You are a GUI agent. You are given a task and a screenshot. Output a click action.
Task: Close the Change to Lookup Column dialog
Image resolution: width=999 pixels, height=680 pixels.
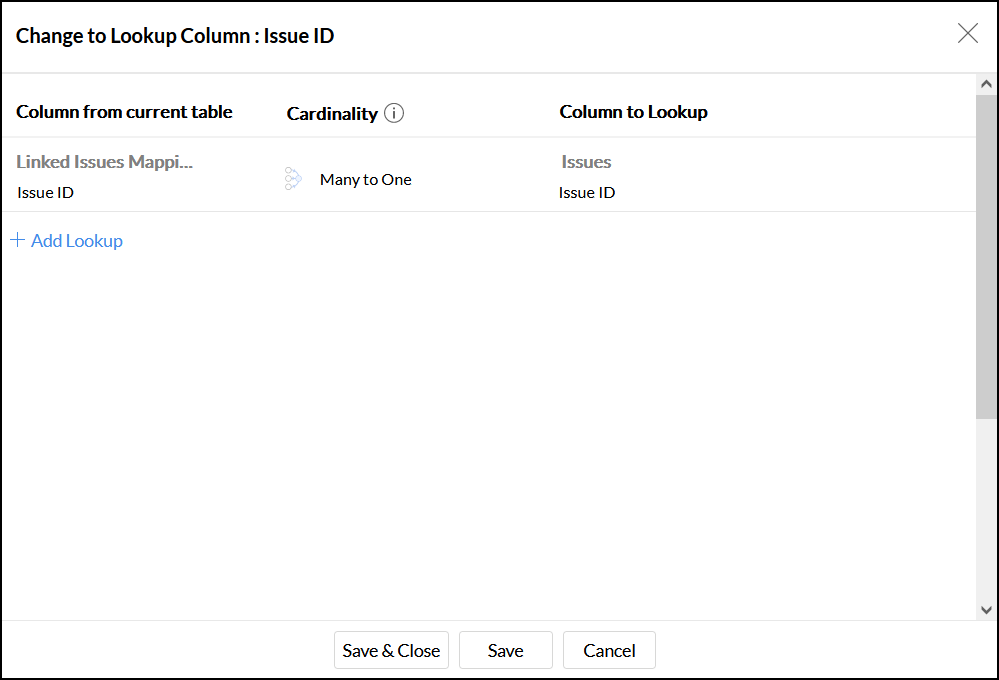pos(967,34)
